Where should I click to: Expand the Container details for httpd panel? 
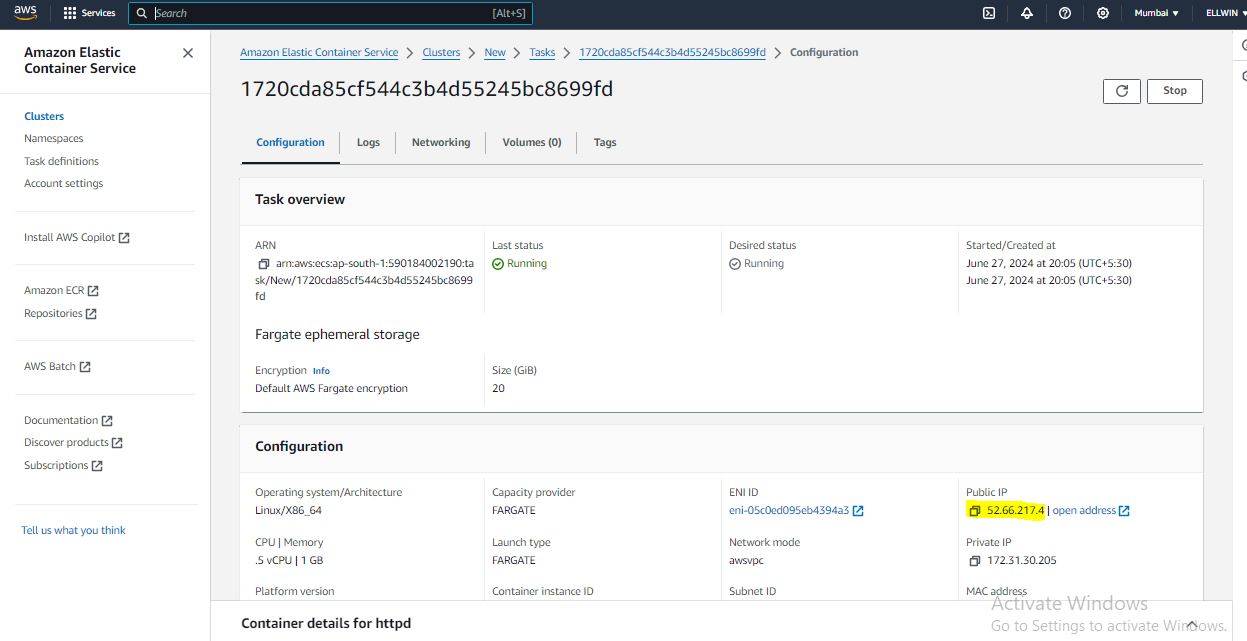pos(1192,621)
